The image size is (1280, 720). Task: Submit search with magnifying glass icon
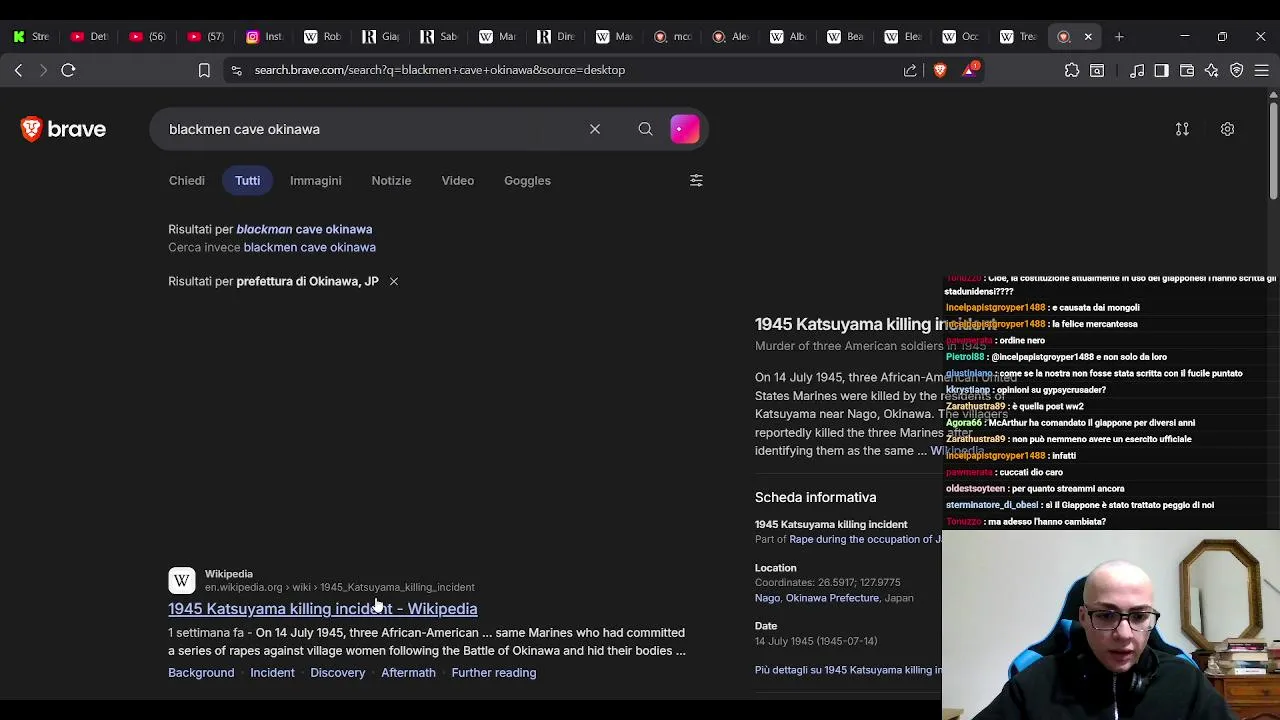point(645,129)
